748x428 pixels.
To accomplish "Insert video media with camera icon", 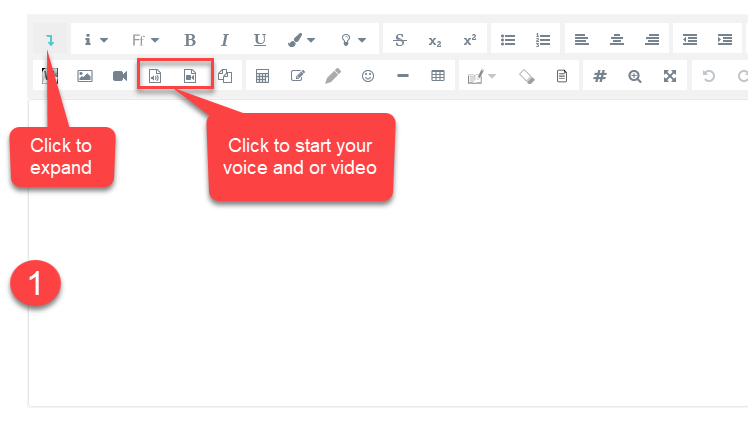I will pyautogui.click(x=120, y=76).
